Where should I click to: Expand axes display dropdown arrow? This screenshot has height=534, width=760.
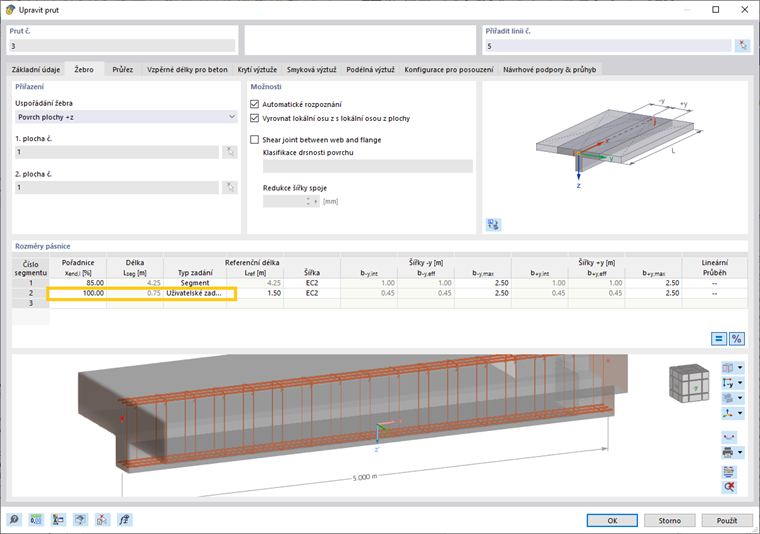pyautogui.click(x=740, y=413)
